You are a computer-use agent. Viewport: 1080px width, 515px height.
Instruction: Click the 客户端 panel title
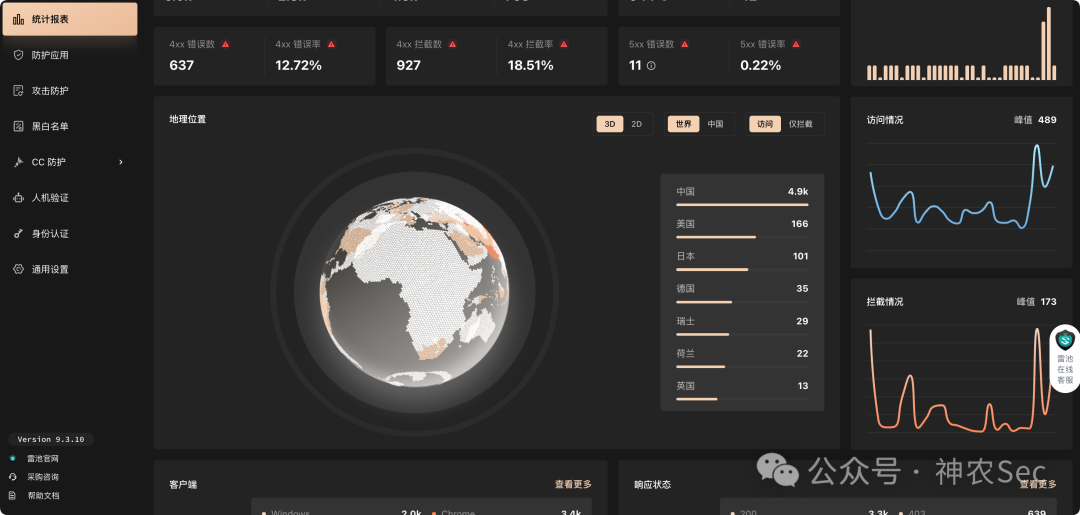(183, 485)
